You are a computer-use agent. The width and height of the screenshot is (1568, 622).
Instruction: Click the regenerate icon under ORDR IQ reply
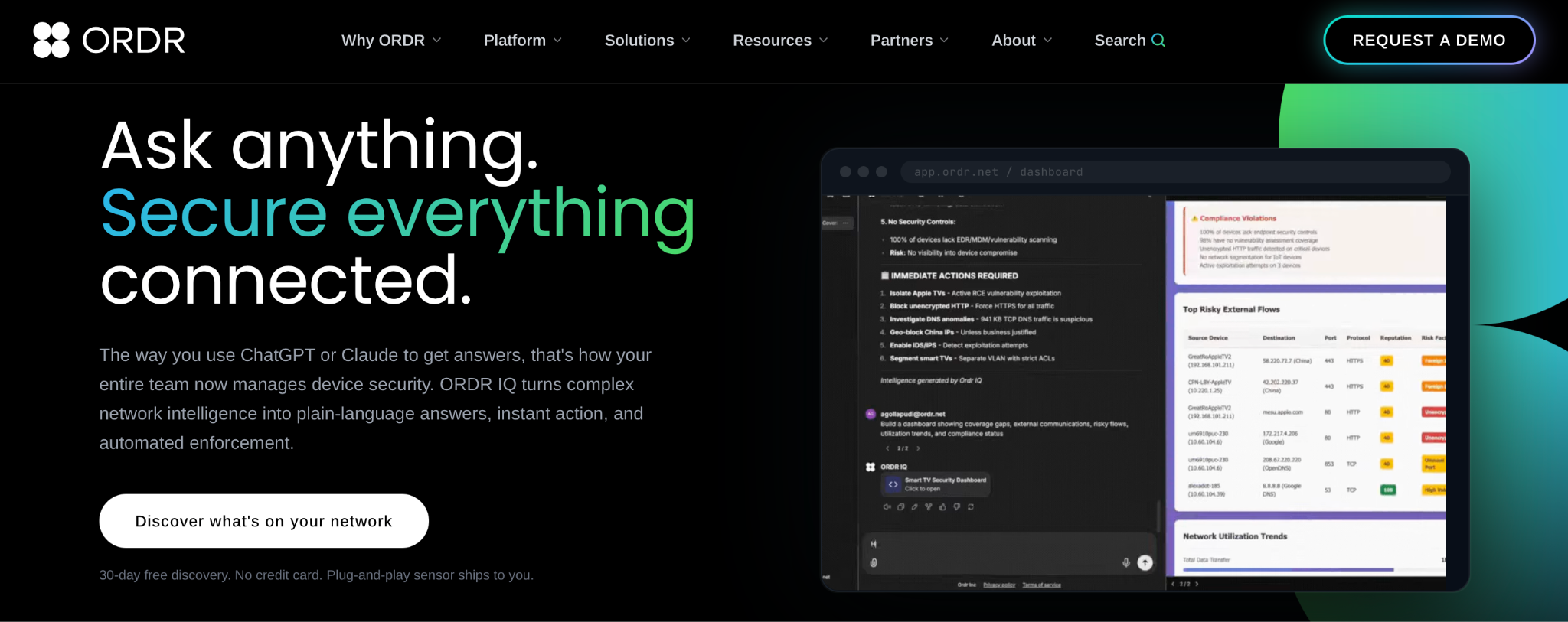(x=971, y=507)
